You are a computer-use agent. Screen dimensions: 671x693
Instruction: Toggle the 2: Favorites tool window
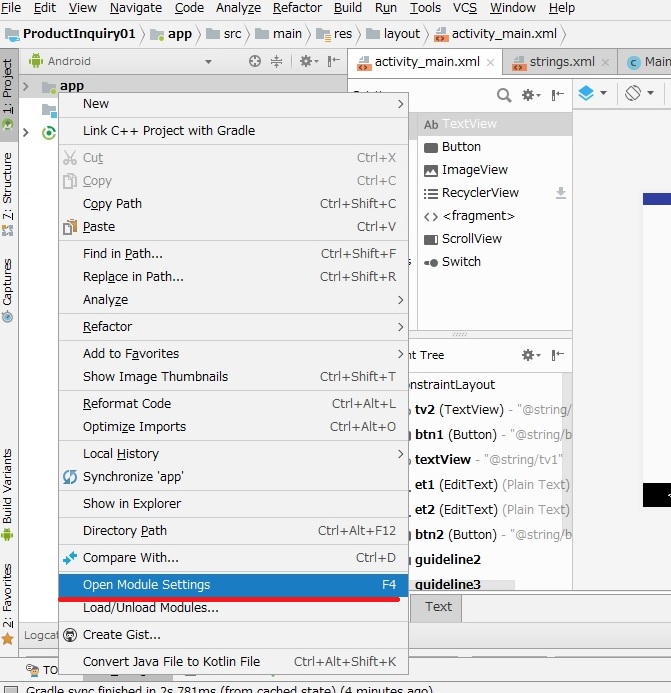point(8,604)
